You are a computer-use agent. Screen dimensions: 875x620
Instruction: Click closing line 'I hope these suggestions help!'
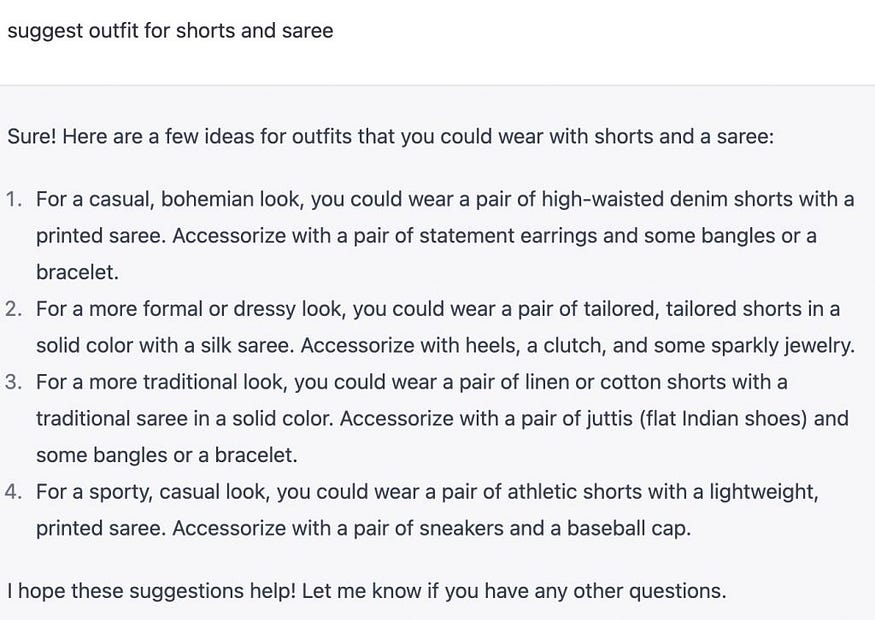[151, 591]
